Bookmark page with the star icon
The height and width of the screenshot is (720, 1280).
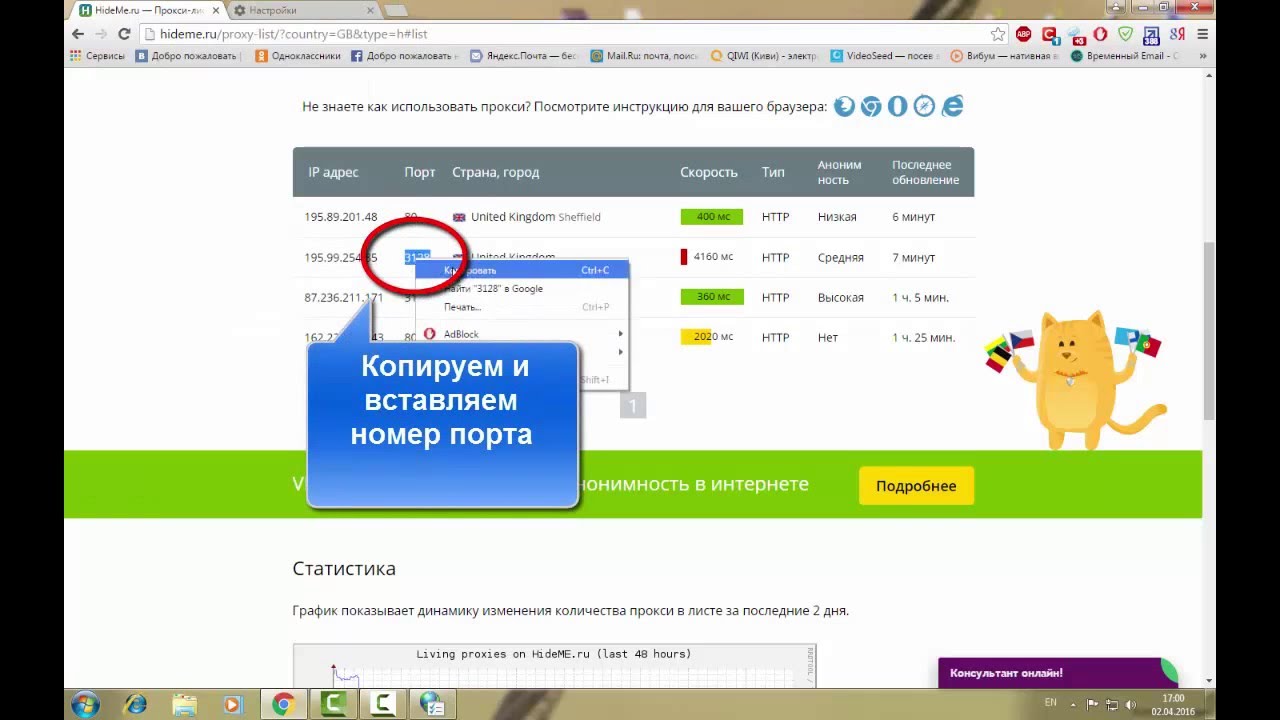[x=997, y=34]
